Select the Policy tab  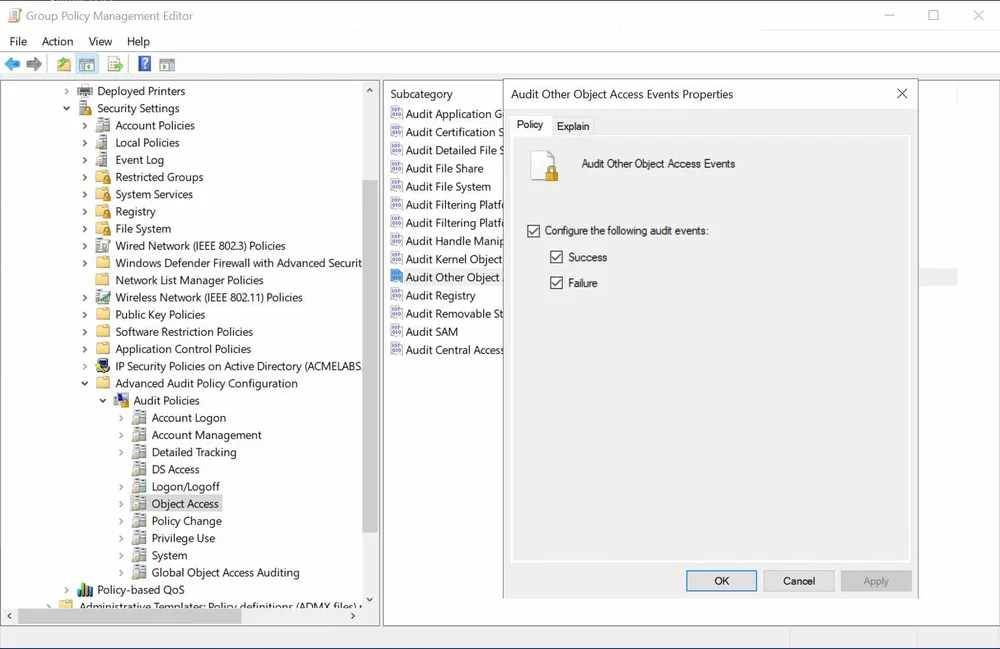530,124
